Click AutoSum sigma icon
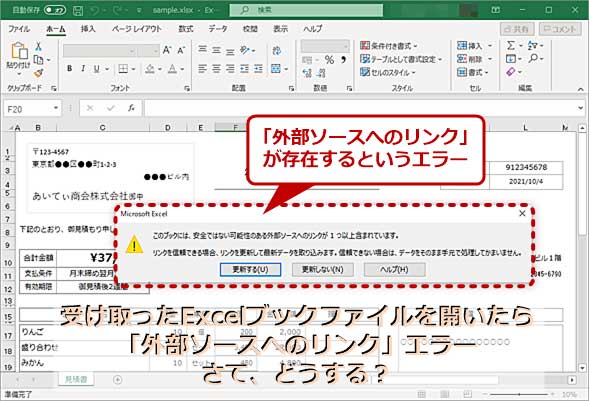The height and width of the screenshot is (401, 589). coord(511,46)
